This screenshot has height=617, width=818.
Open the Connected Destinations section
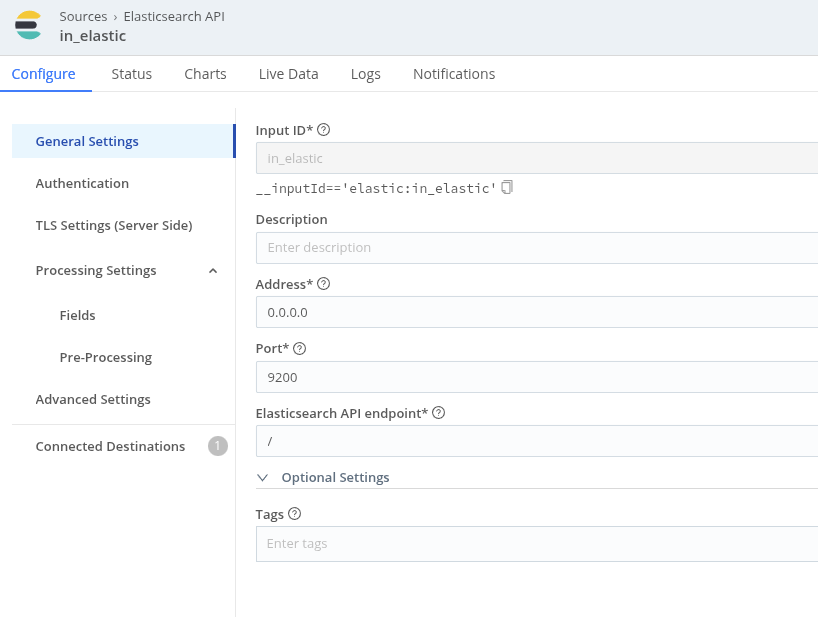point(111,446)
